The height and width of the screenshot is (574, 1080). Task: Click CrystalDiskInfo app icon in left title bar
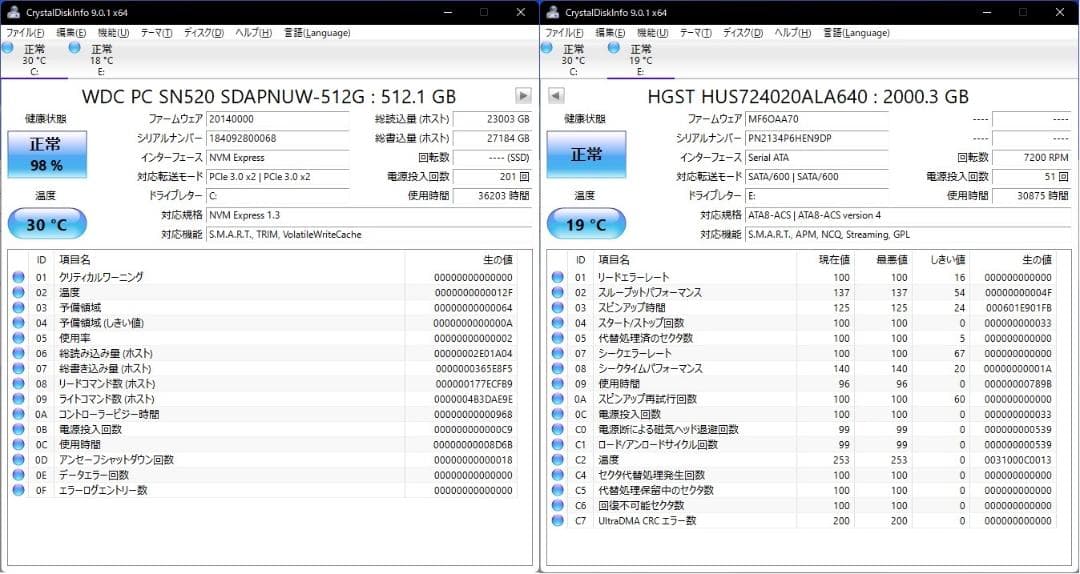(12, 12)
